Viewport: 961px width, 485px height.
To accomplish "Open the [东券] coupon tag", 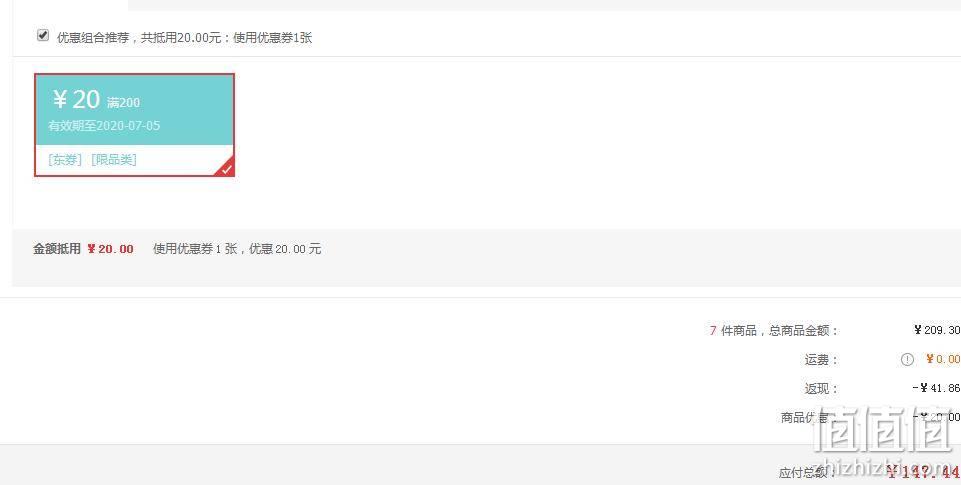I will coord(65,160).
